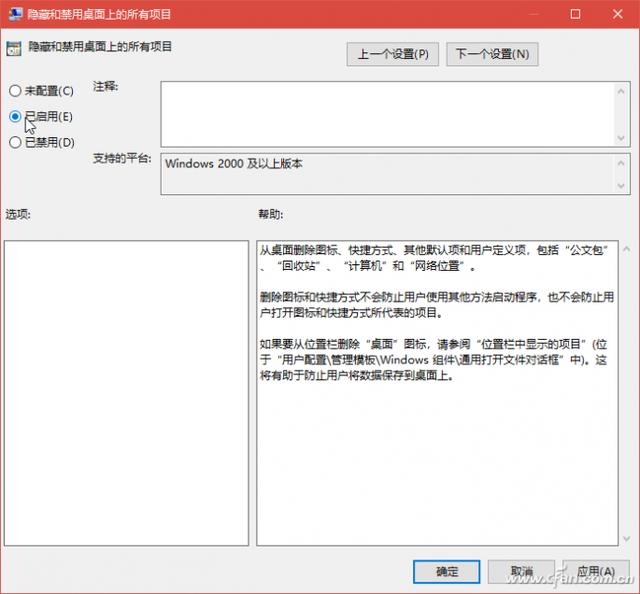Confirm with the 确定 button
The height and width of the screenshot is (594, 640).
(447, 572)
